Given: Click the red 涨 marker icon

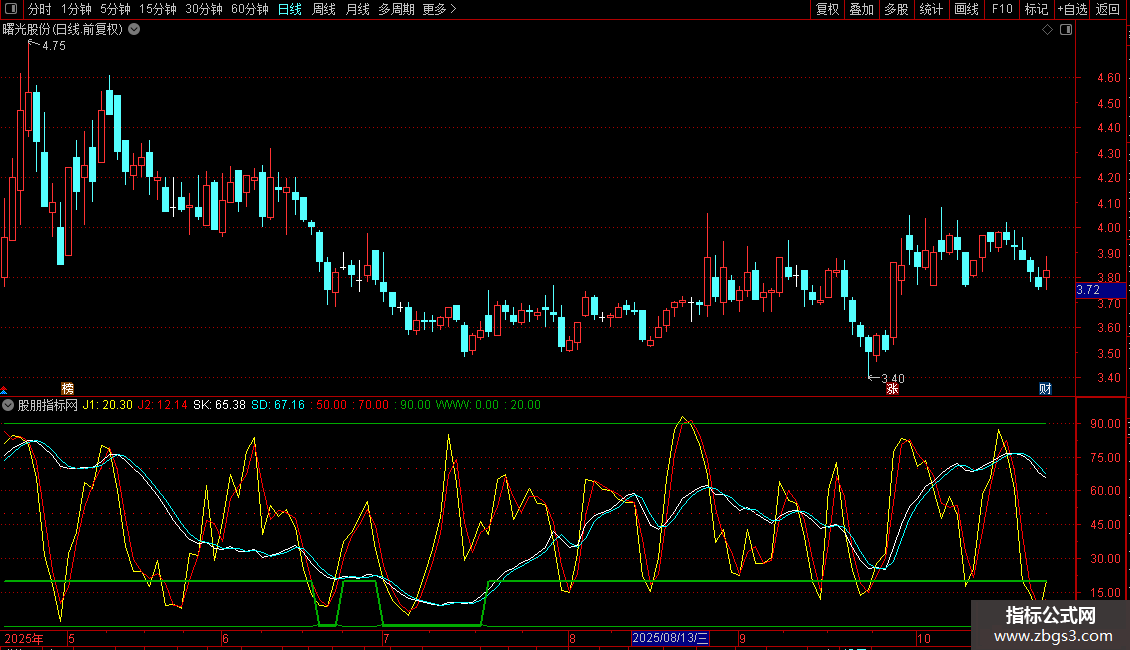Looking at the screenshot, I should [891, 389].
